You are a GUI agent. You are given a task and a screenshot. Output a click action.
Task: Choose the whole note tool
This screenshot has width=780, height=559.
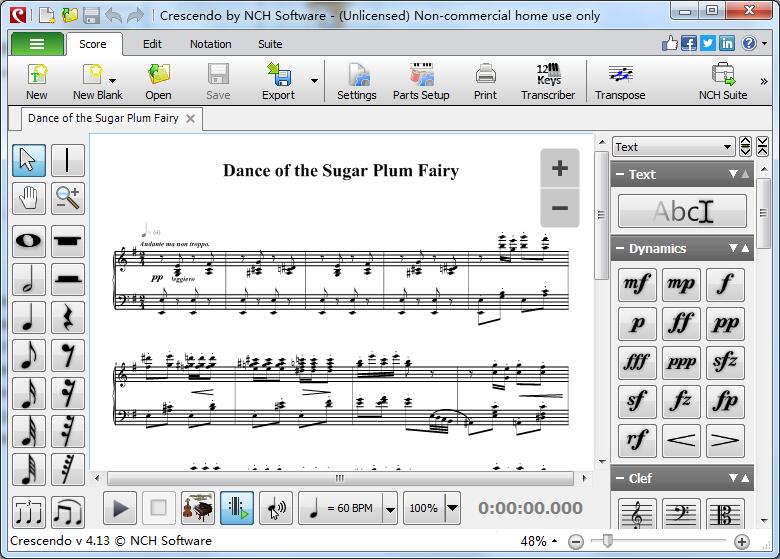[x=29, y=241]
